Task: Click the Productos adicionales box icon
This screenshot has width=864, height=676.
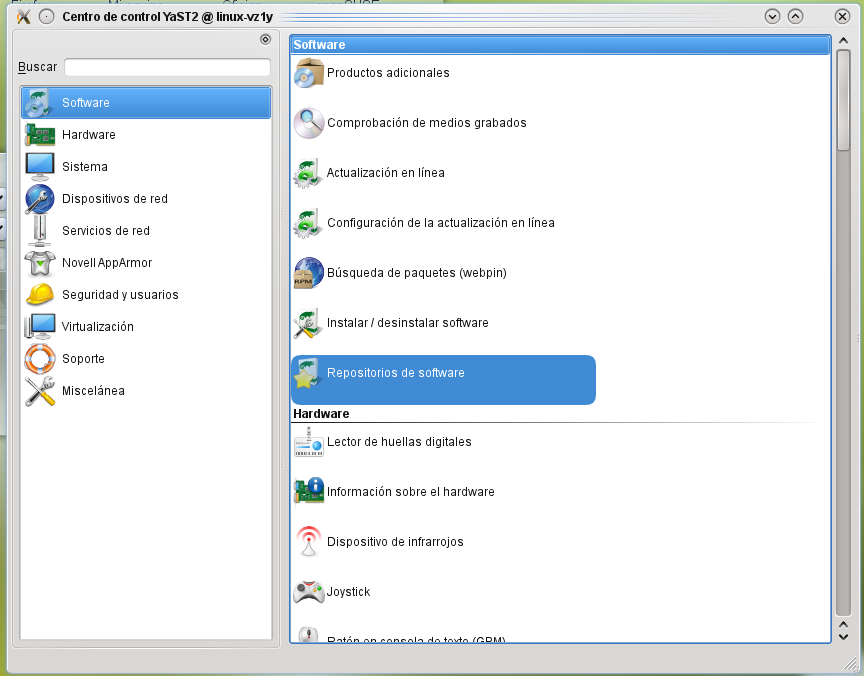Action: point(309,73)
